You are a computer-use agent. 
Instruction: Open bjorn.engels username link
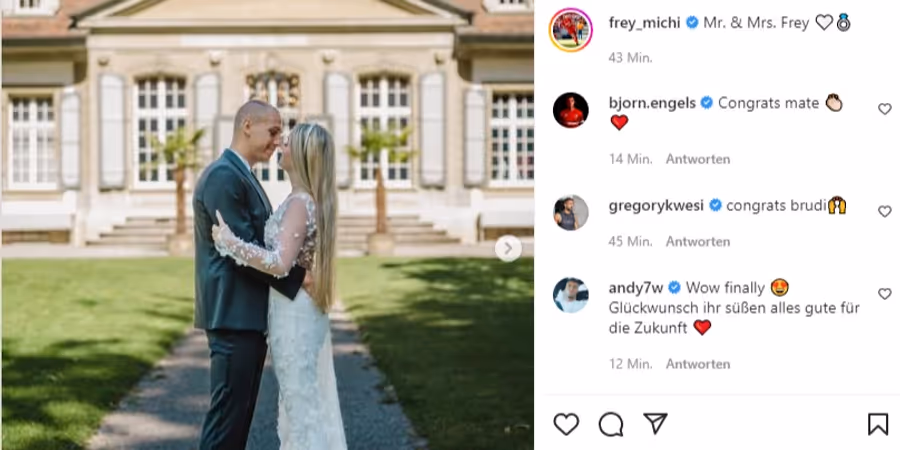(652, 103)
